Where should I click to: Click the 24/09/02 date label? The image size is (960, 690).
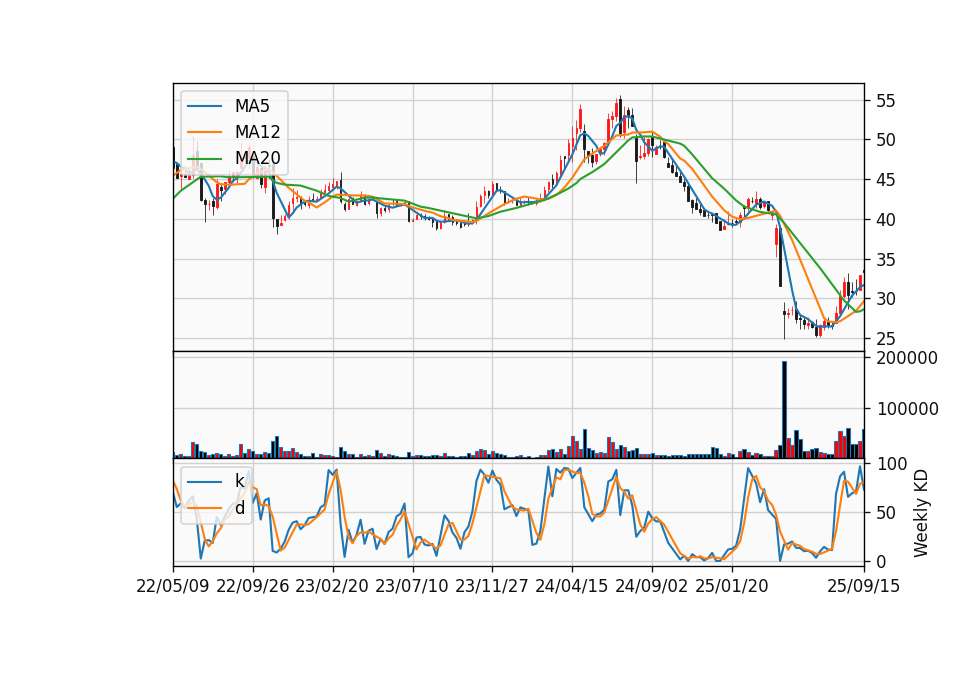651,586
